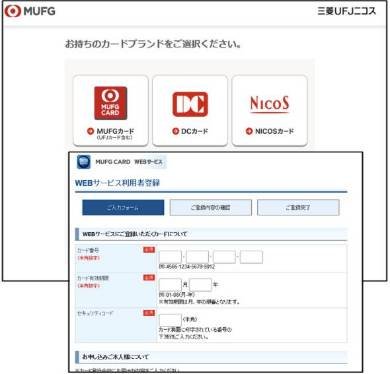Select the ご登録内容の確認 step tab
390x374 pixels.
(x=211, y=208)
